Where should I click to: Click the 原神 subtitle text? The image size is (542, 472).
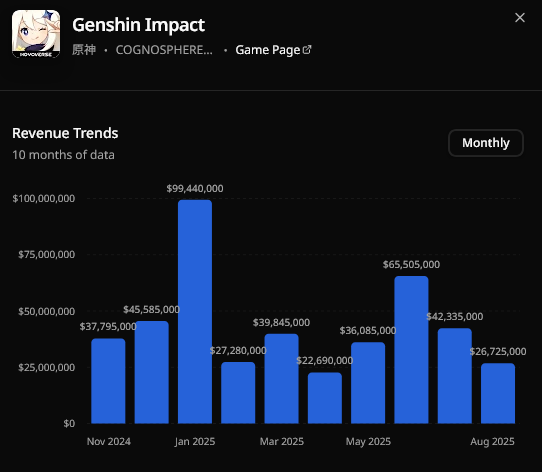[x=84, y=50]
